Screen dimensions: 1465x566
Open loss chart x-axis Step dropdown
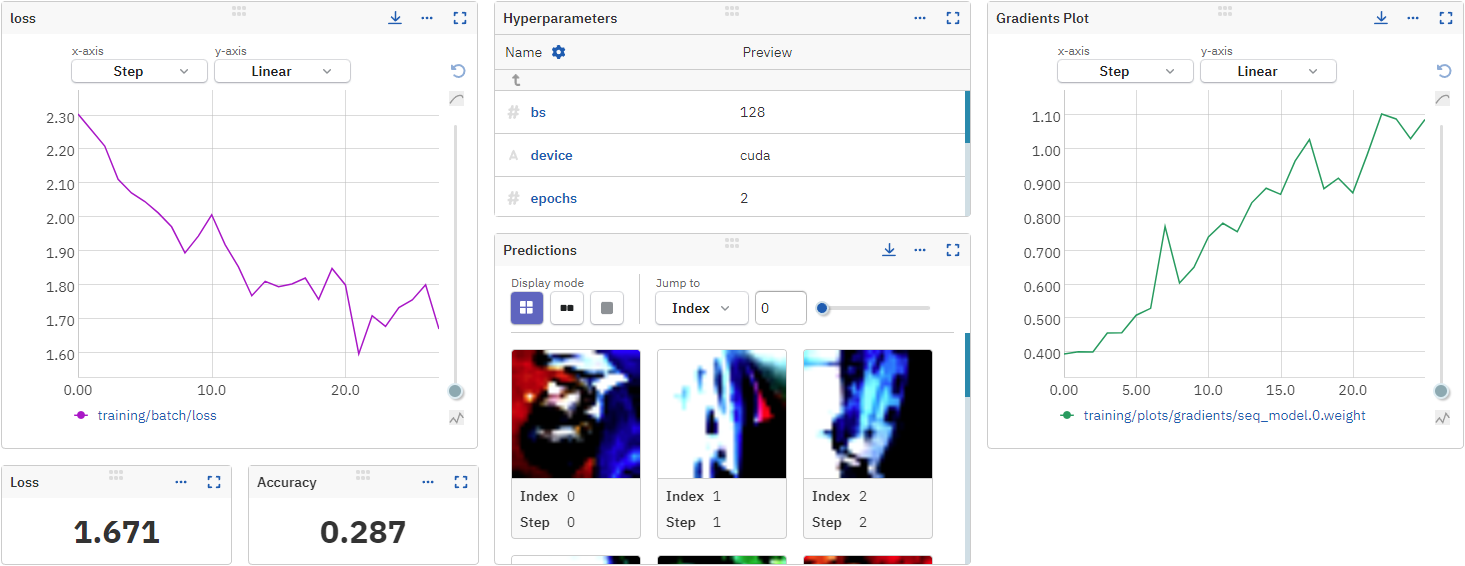139,71
